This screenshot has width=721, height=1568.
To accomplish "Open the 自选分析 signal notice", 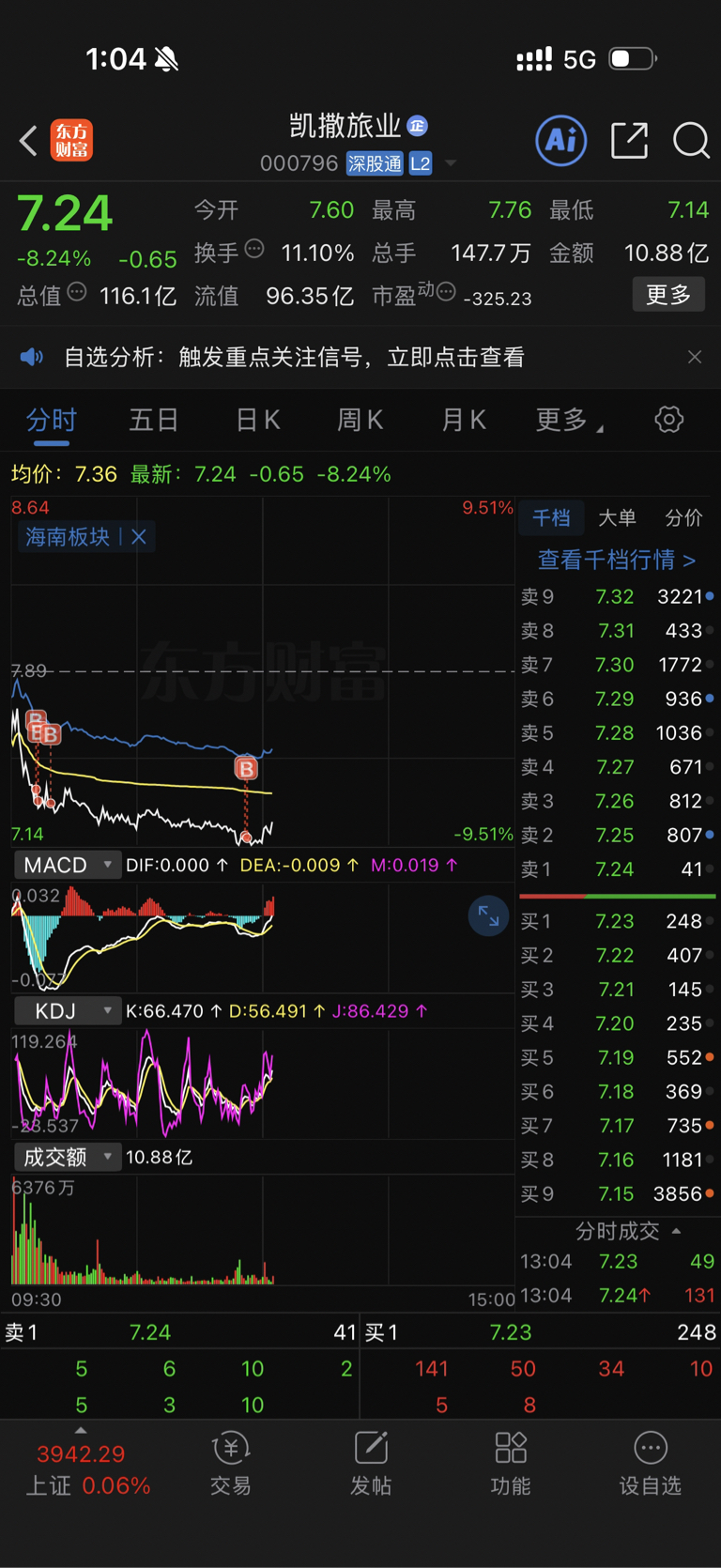I will (294, 357).
